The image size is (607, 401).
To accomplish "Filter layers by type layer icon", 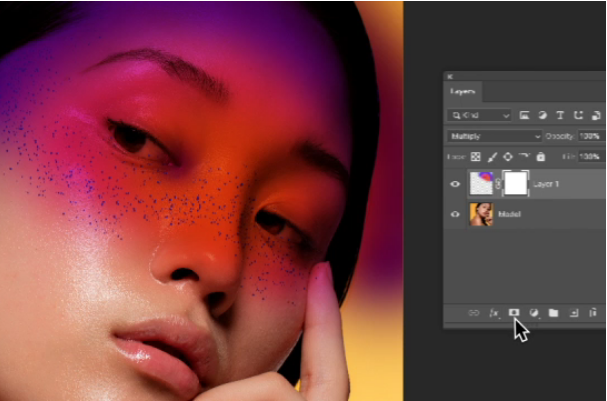I will pyautogui.click(x=559, y=115).
